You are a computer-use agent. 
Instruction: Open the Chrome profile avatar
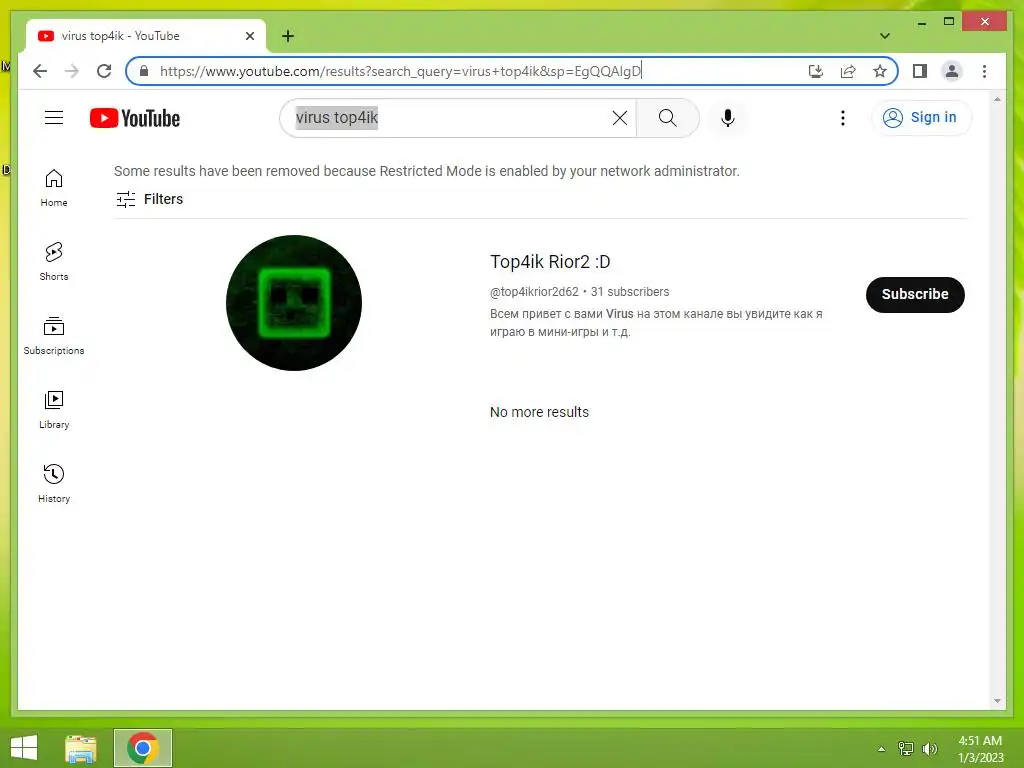[x=952, y=71]
